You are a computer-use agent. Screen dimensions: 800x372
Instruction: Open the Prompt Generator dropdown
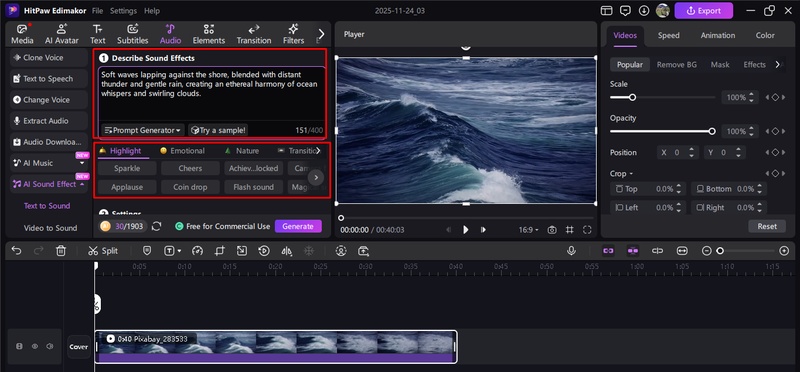[x=142, y=130]
